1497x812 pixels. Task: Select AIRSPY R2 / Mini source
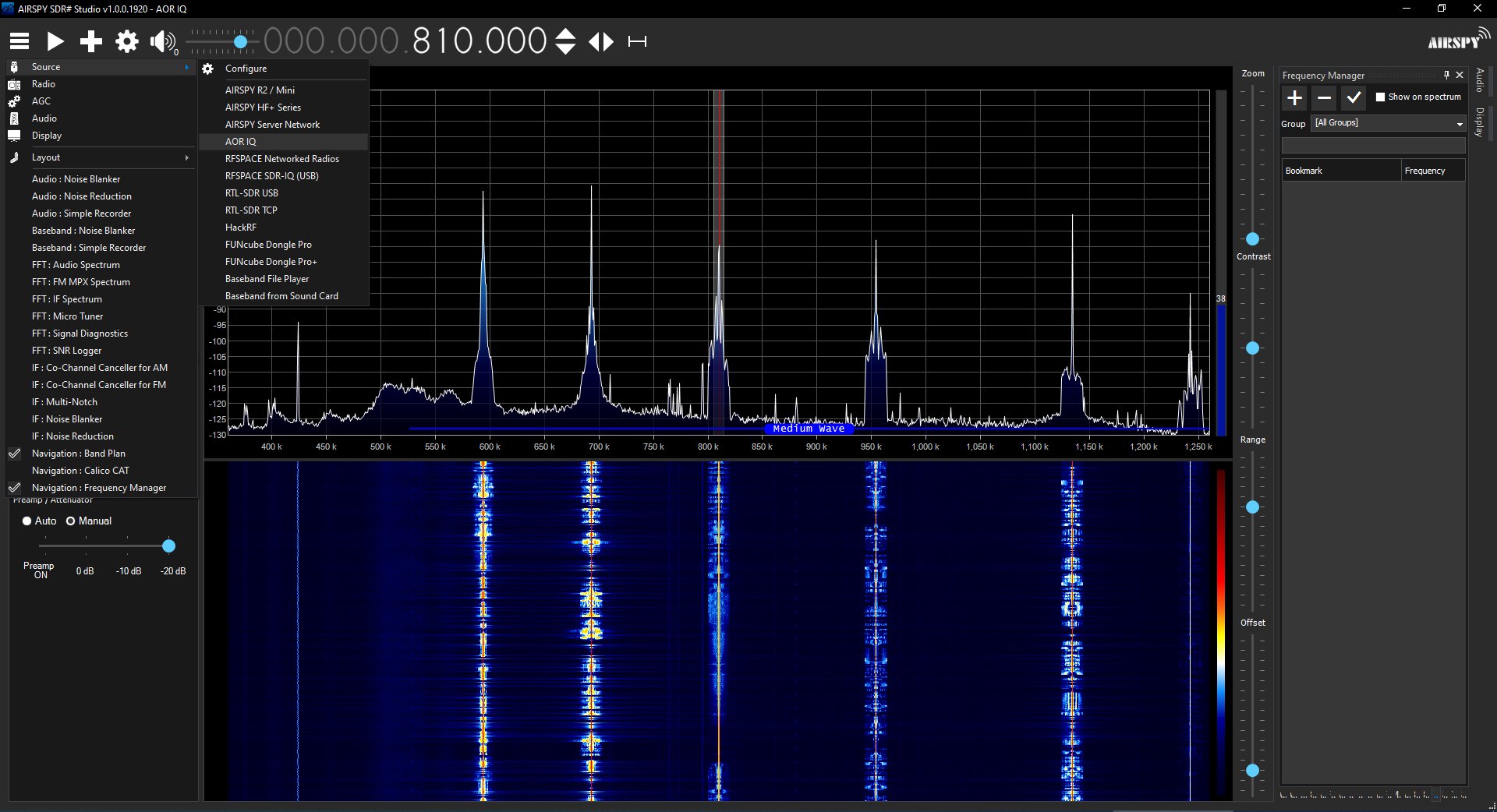[283, 90]
